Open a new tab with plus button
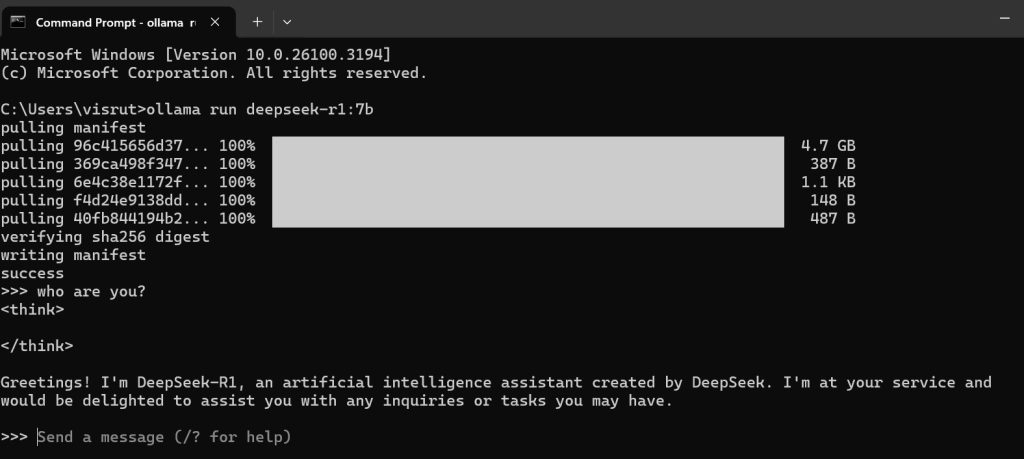The height and width of the screenshot is (459, 1024). tap(257, 21)
